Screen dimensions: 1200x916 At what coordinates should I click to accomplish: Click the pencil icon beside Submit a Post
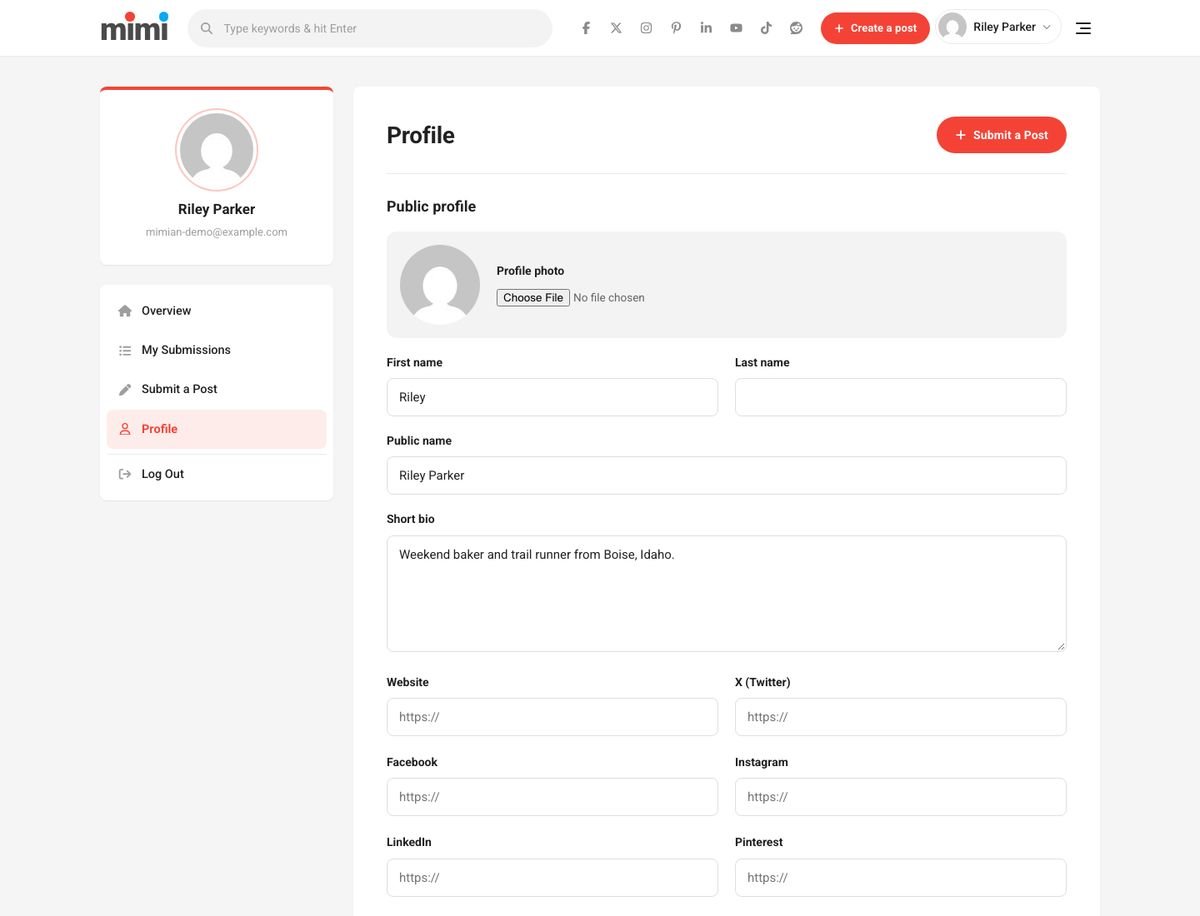pos(125,389)
